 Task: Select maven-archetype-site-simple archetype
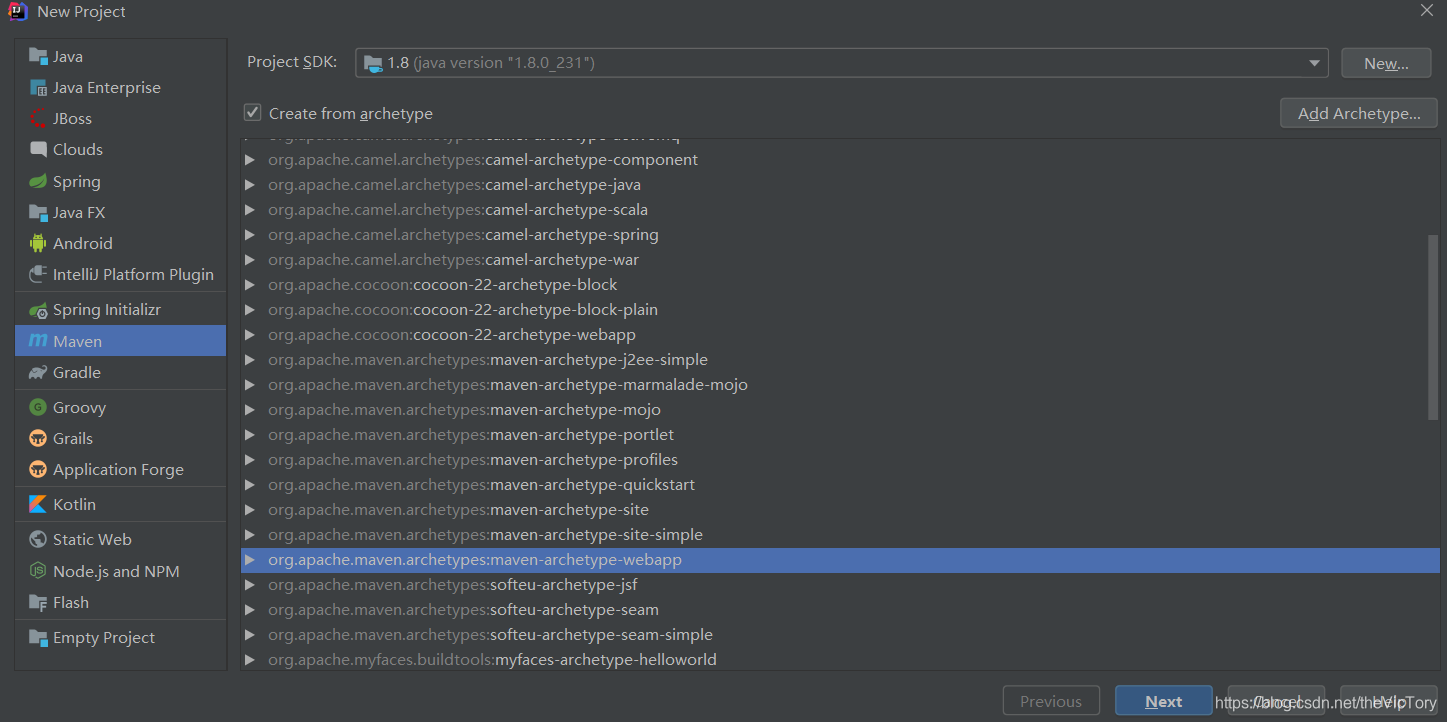(x=840, y=535)
